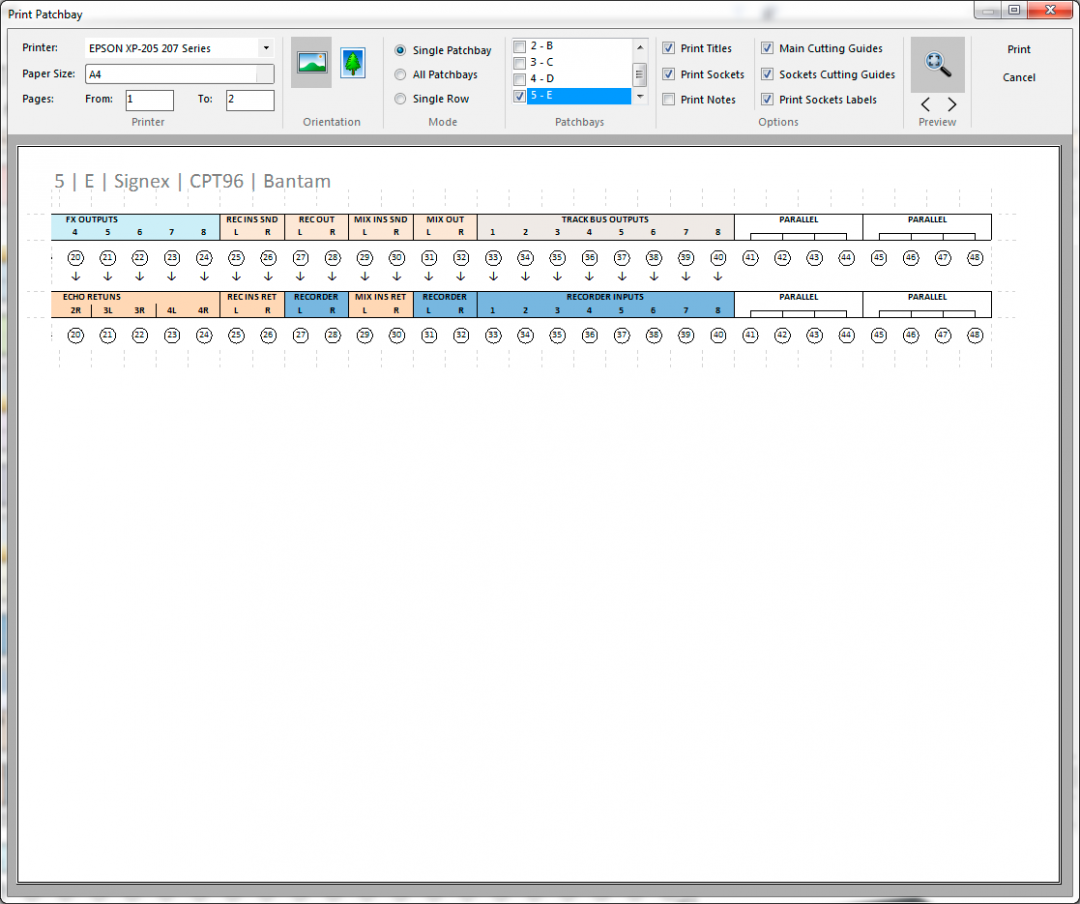This screenshot has height=904, width=1080.
Task: Click the Pages From input field
Action: tap(148, 99)
